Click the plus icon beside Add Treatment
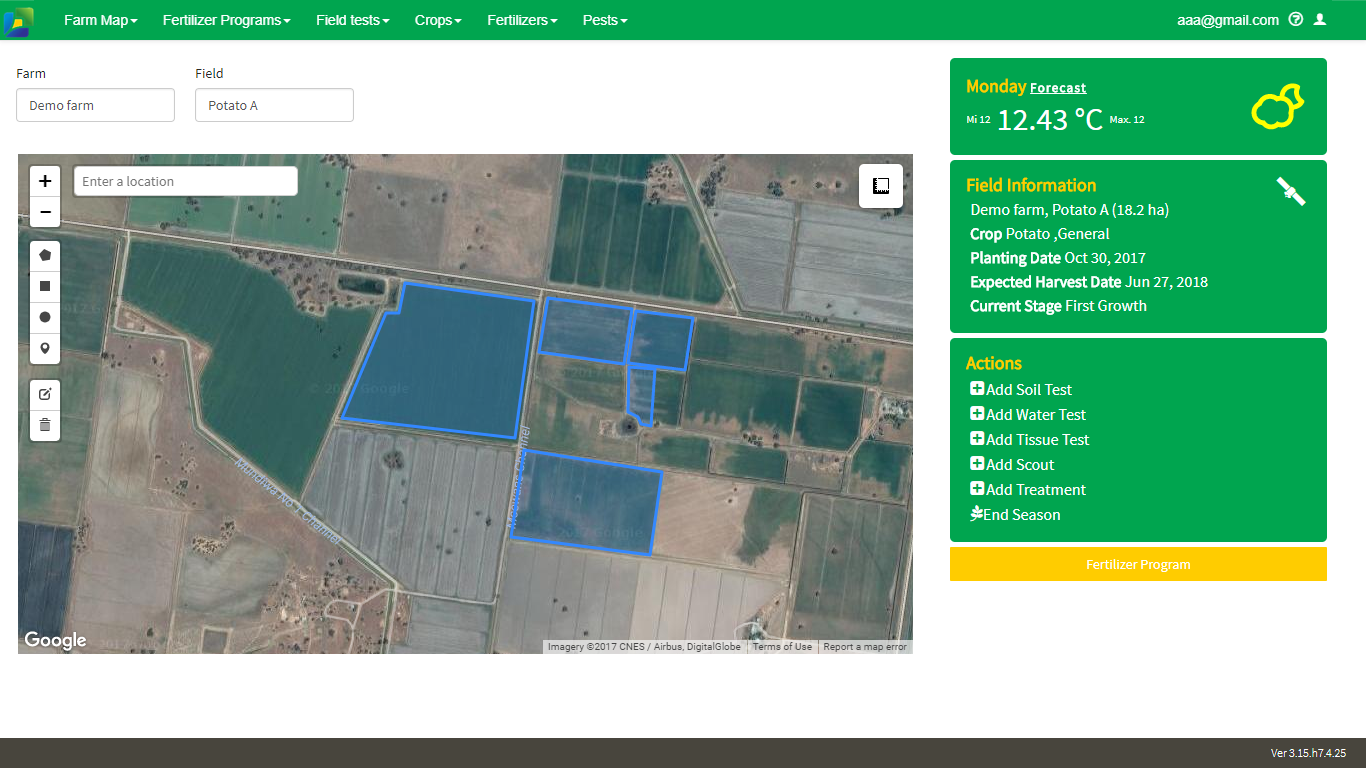Viewport: 1366px width, 768px height. tap(977, 489)
